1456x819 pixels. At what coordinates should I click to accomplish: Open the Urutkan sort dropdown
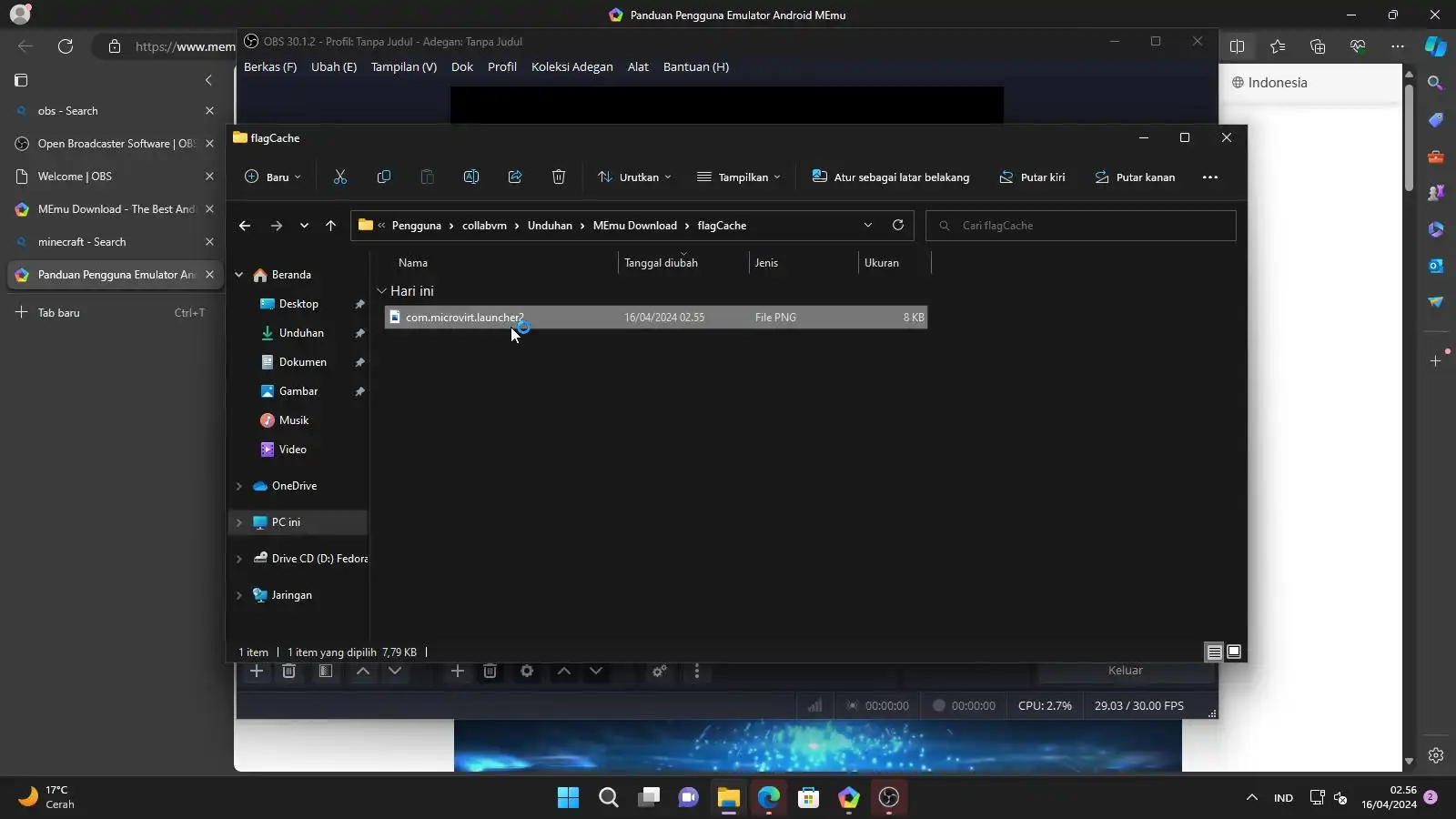pos(634,177)
